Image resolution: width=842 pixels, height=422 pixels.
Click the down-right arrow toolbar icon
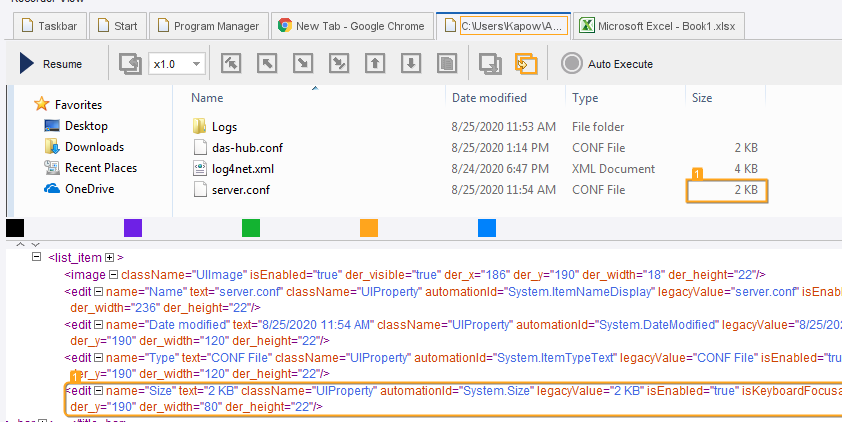(x=303, y=64)
